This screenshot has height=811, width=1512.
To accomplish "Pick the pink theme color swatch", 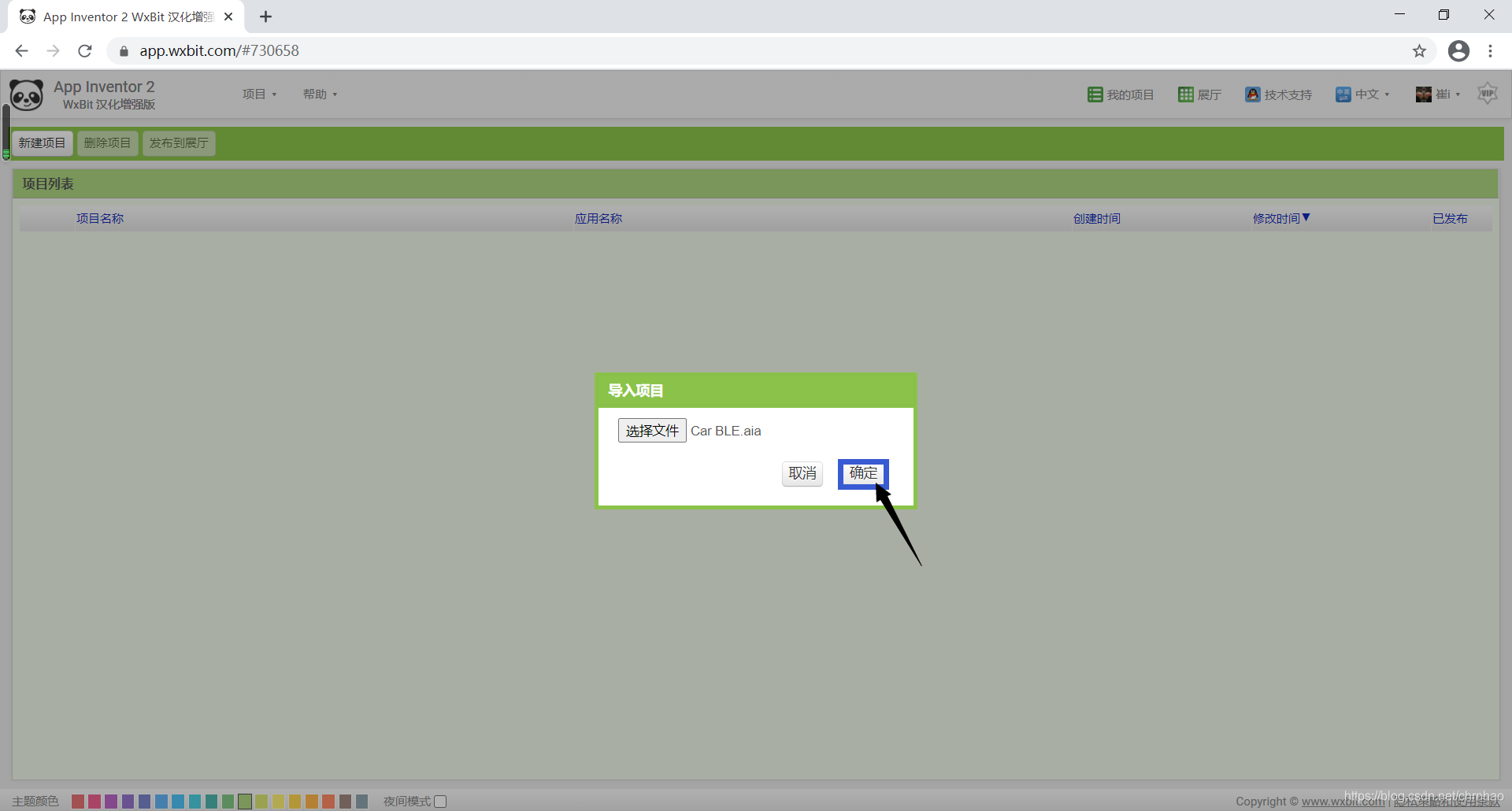I will coord(94,802).
